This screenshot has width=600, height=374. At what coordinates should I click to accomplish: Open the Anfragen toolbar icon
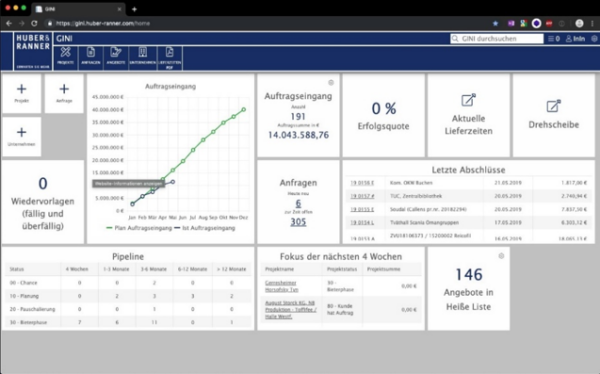click(91, 58)
